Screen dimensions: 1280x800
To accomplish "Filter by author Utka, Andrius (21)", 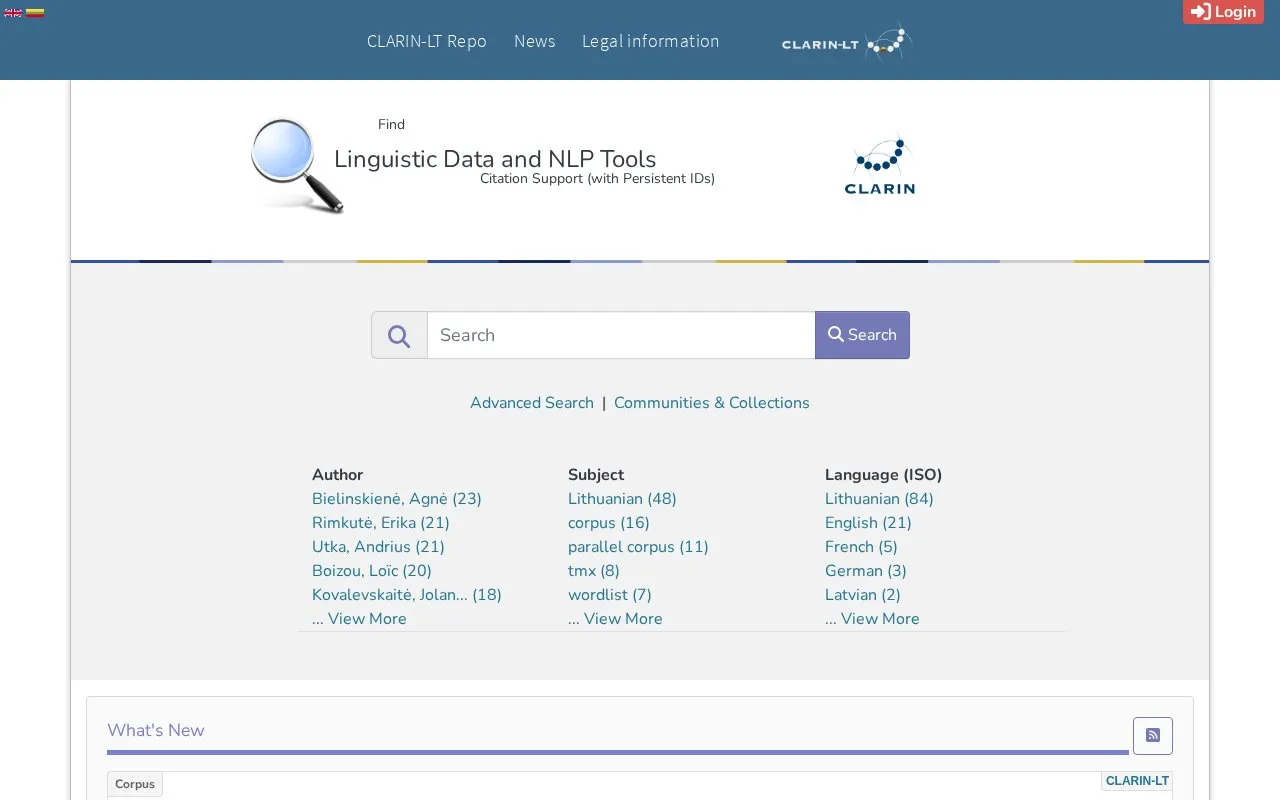I will click(378, 547).
